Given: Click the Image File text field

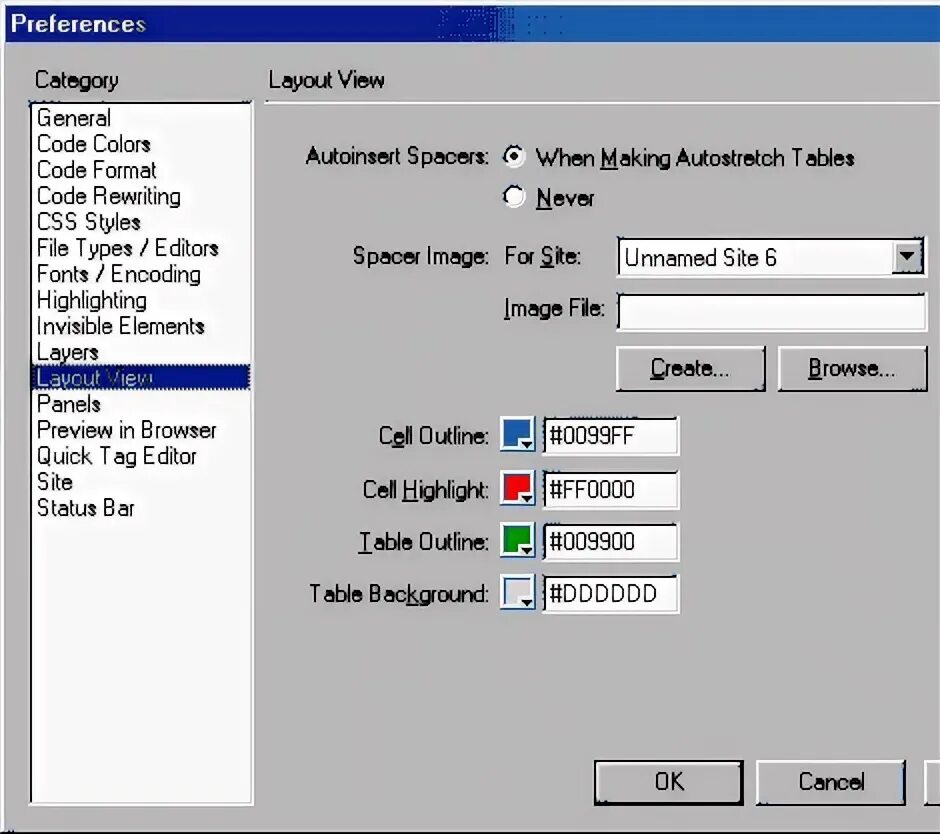Looking at the screenshot, I should [x=772, y=311].
